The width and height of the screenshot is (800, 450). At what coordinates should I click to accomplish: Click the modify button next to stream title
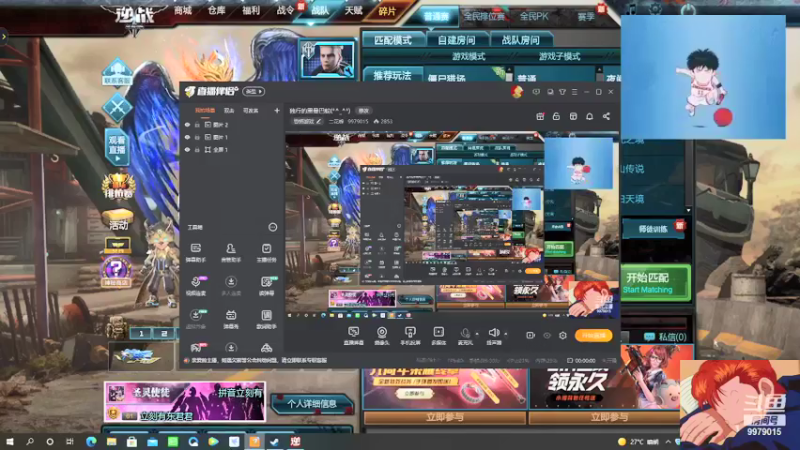point(363,110)
